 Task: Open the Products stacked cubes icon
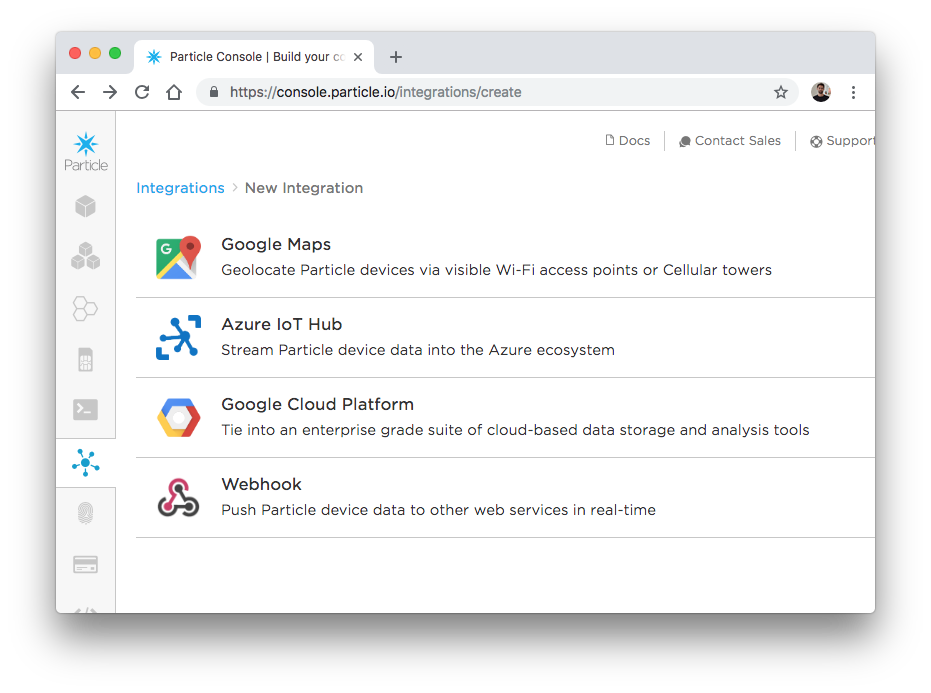(86, 256)
